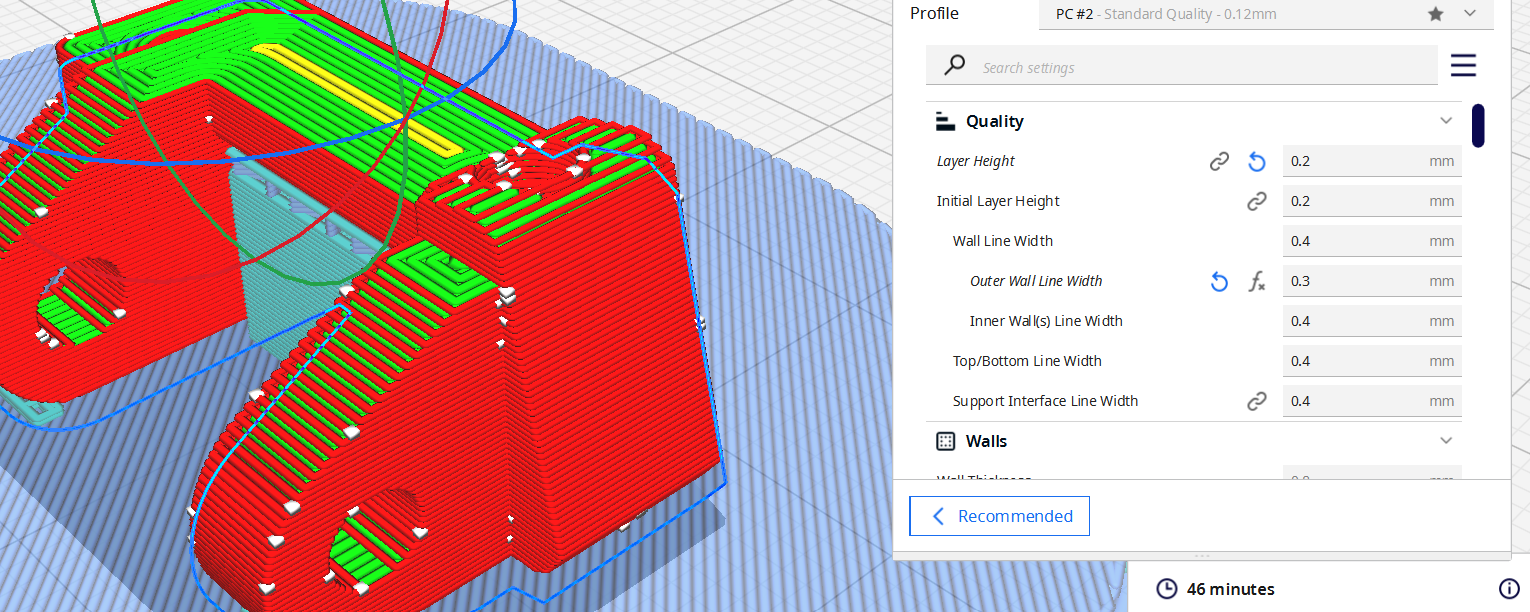
Task: Click the Search settings field
Action: point(1181,66)
